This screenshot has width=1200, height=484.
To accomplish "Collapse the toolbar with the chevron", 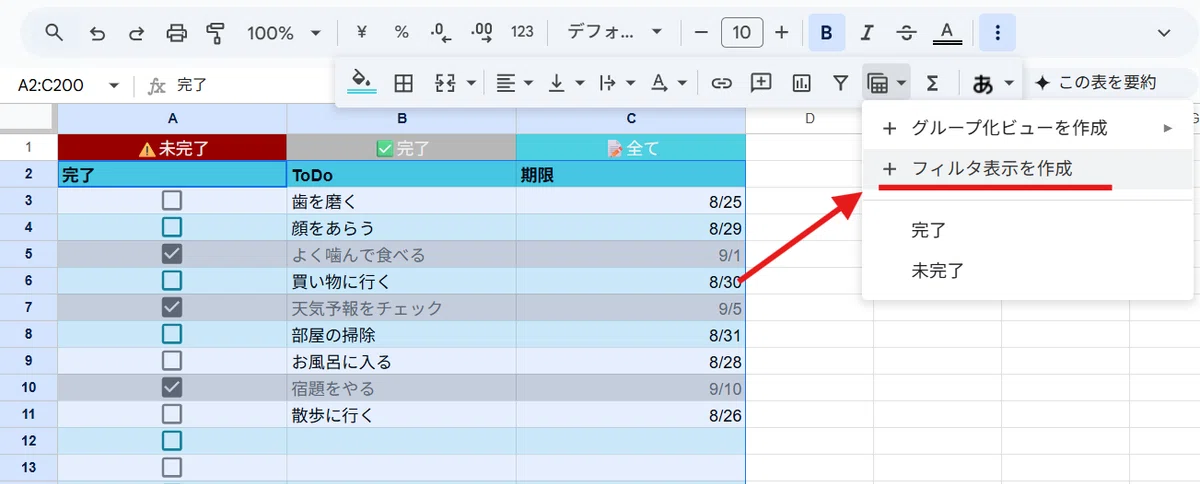I will [x=1164, y=33].
